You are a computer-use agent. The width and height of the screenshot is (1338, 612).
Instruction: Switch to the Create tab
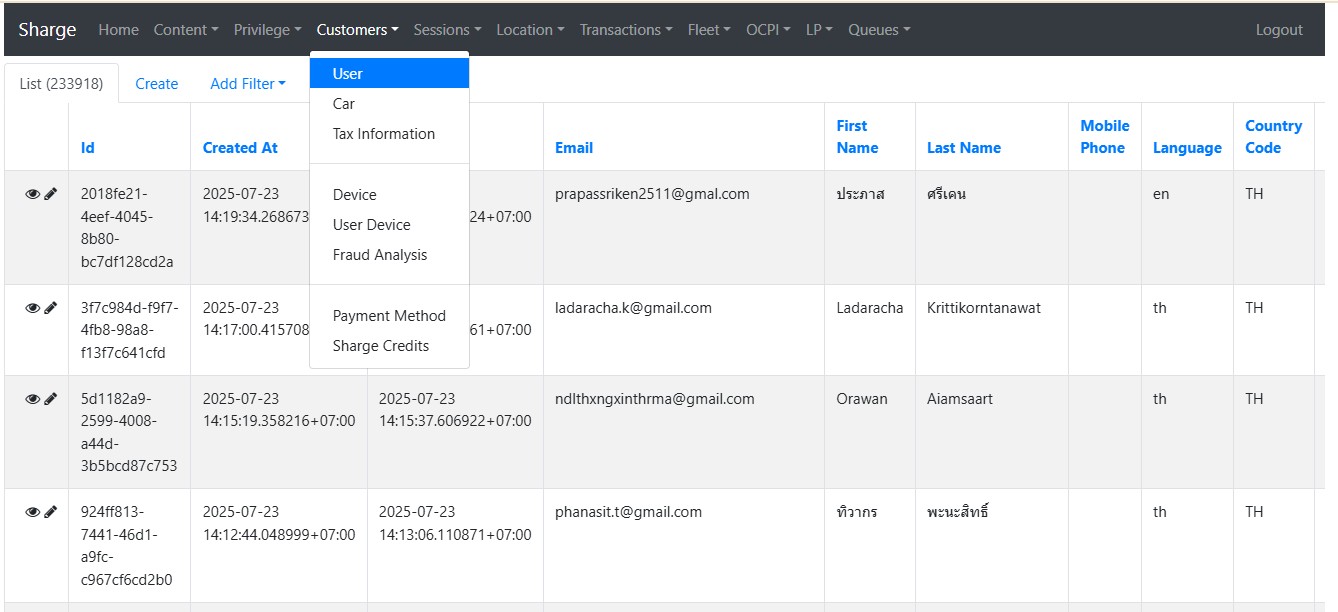[156, 84]
